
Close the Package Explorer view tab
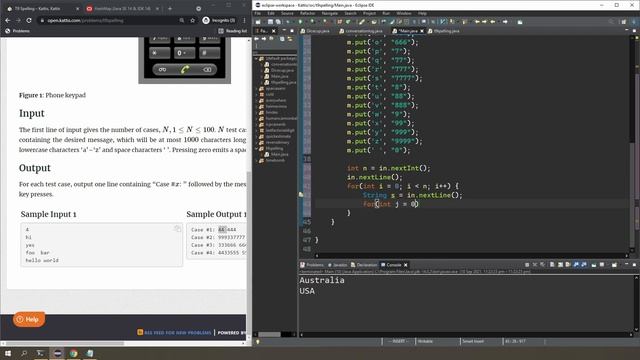click(273, 31)
